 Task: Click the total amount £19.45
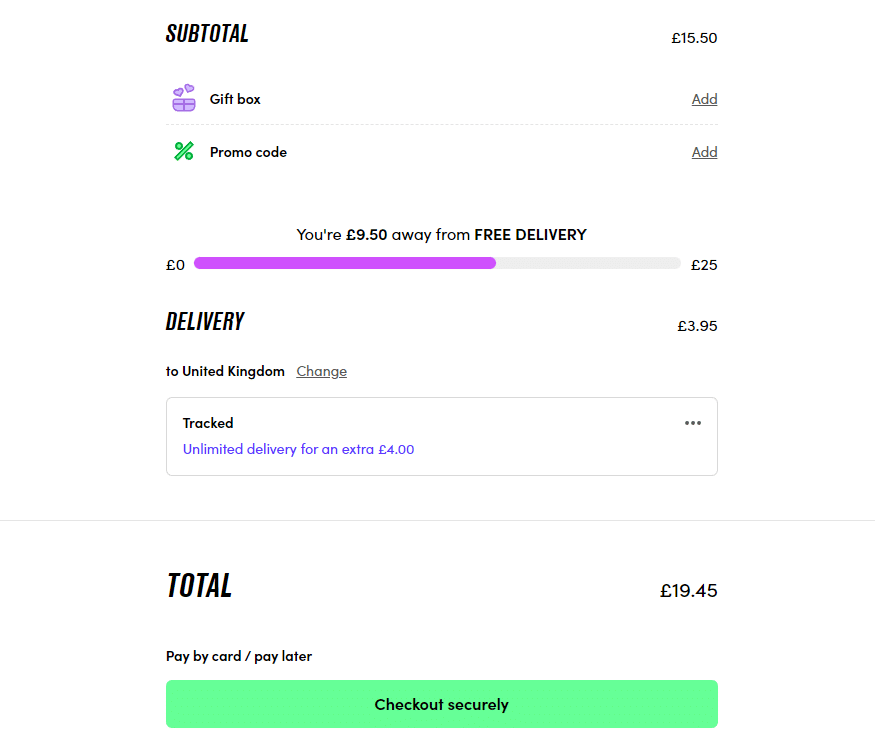688,591
